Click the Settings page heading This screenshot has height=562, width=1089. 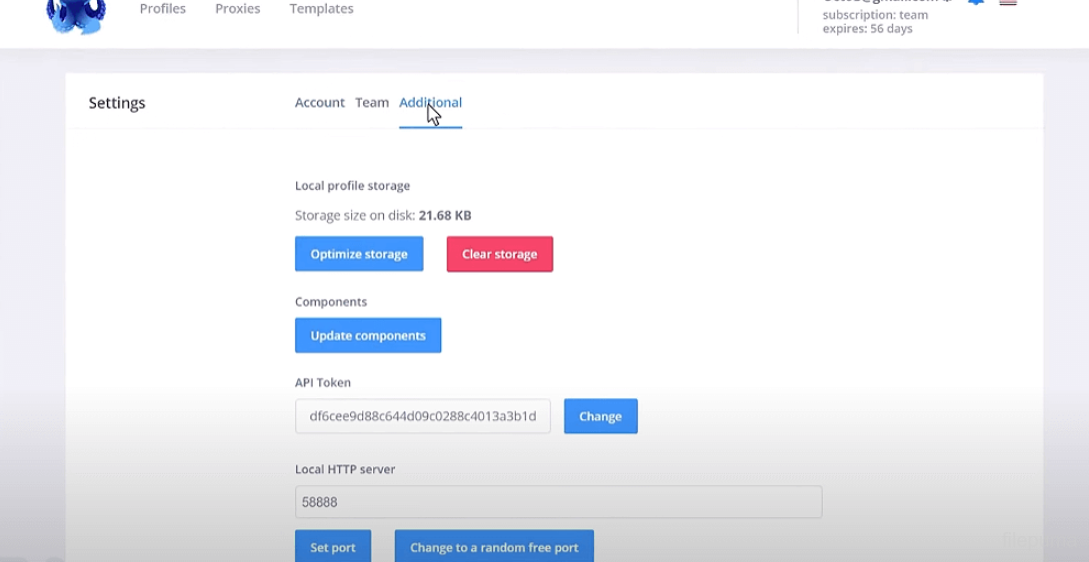point(117,103)
